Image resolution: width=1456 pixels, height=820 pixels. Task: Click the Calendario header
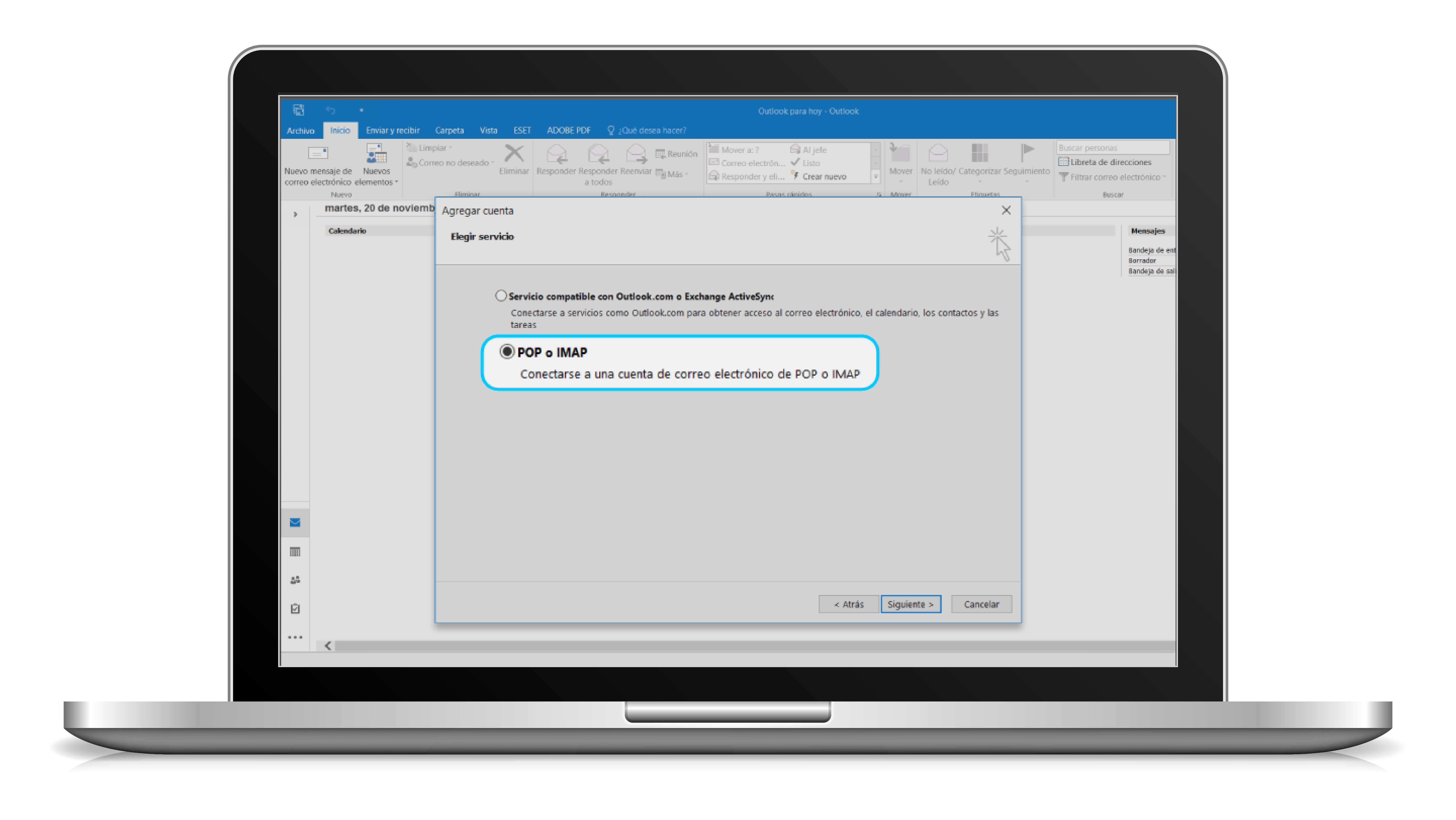tap(347, 231)
